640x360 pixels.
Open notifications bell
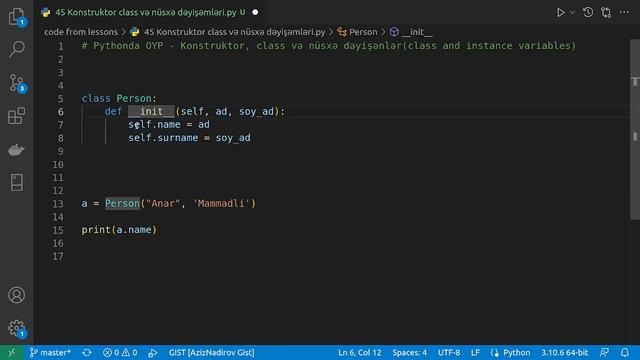(x=624, y=353)
